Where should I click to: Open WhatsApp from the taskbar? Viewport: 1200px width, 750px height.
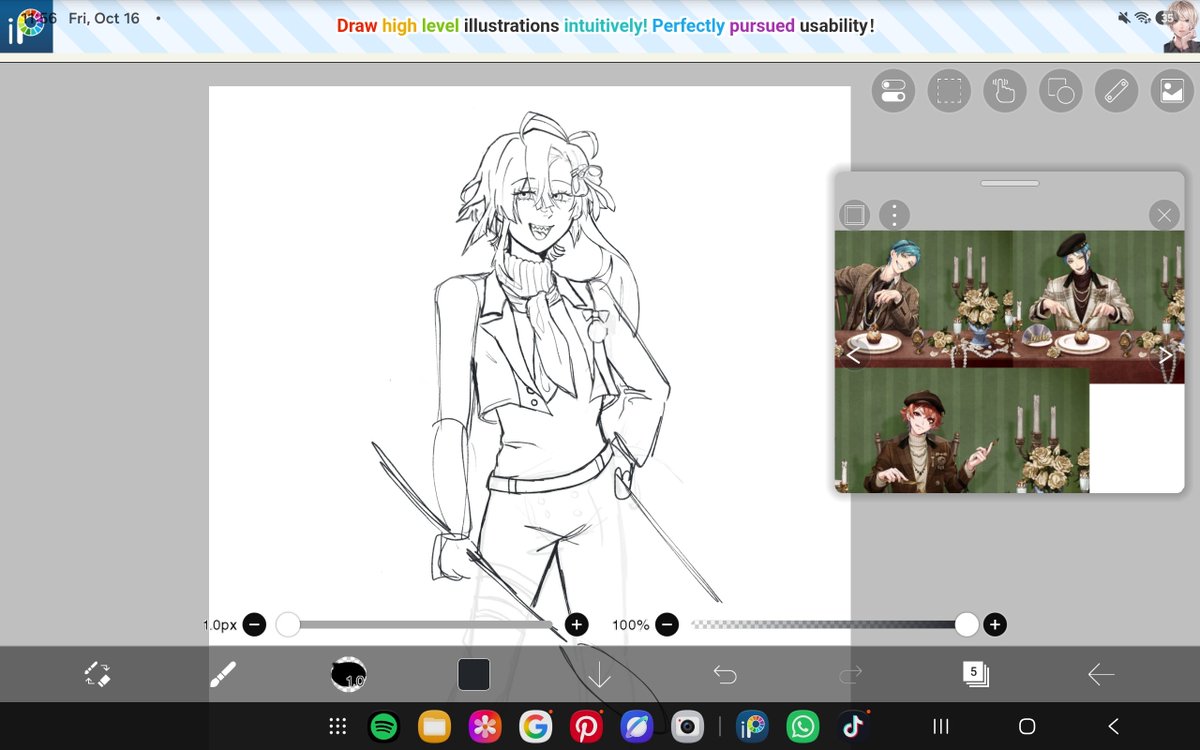click(802, 726)
